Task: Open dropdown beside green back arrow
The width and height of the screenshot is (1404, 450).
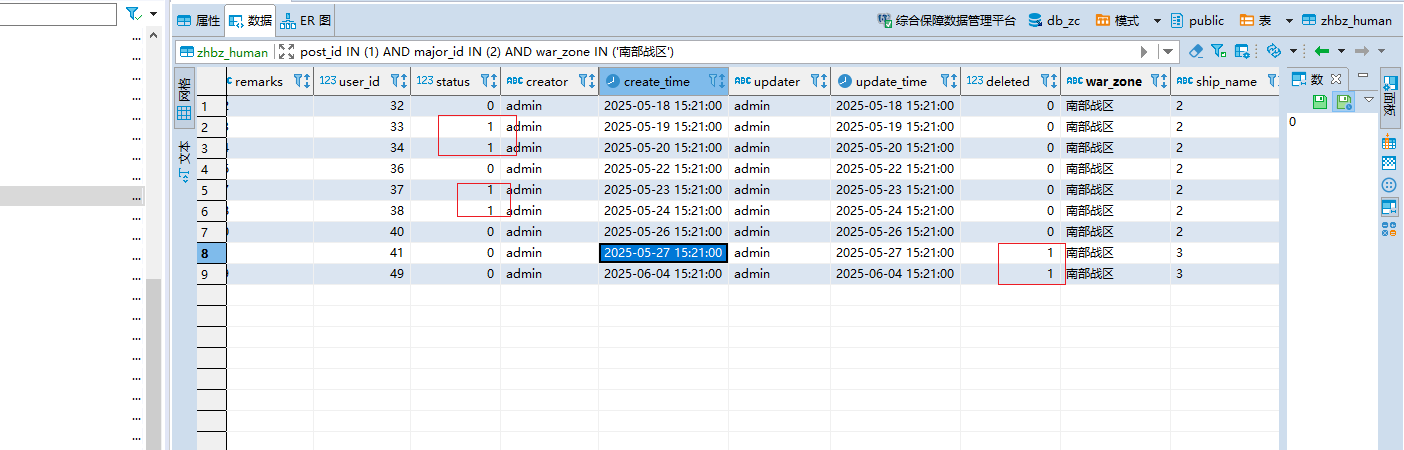Action: 1341,51
